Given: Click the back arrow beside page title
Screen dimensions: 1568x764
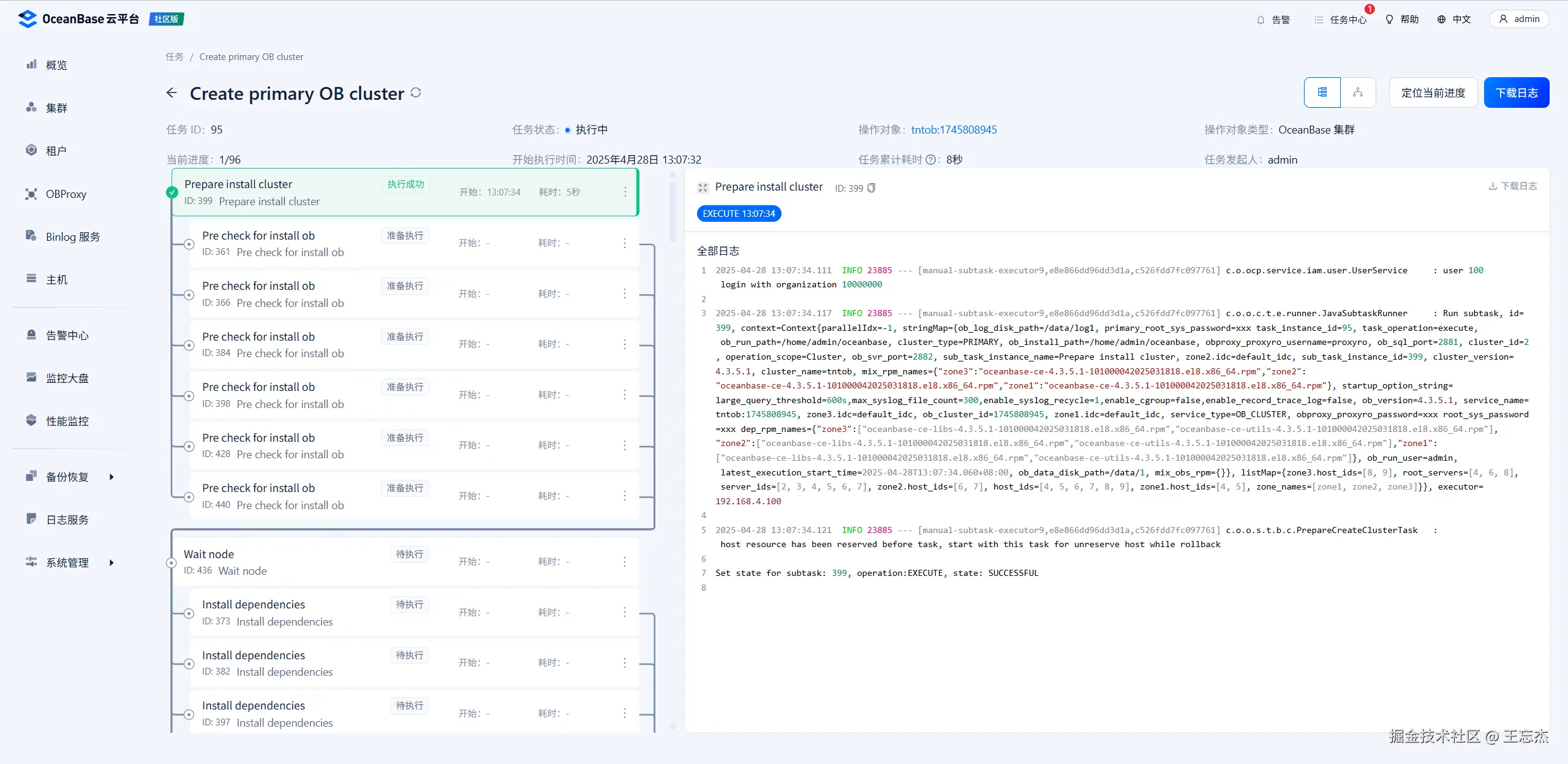Looking at the screenshot, I should [x=171, y=93].
